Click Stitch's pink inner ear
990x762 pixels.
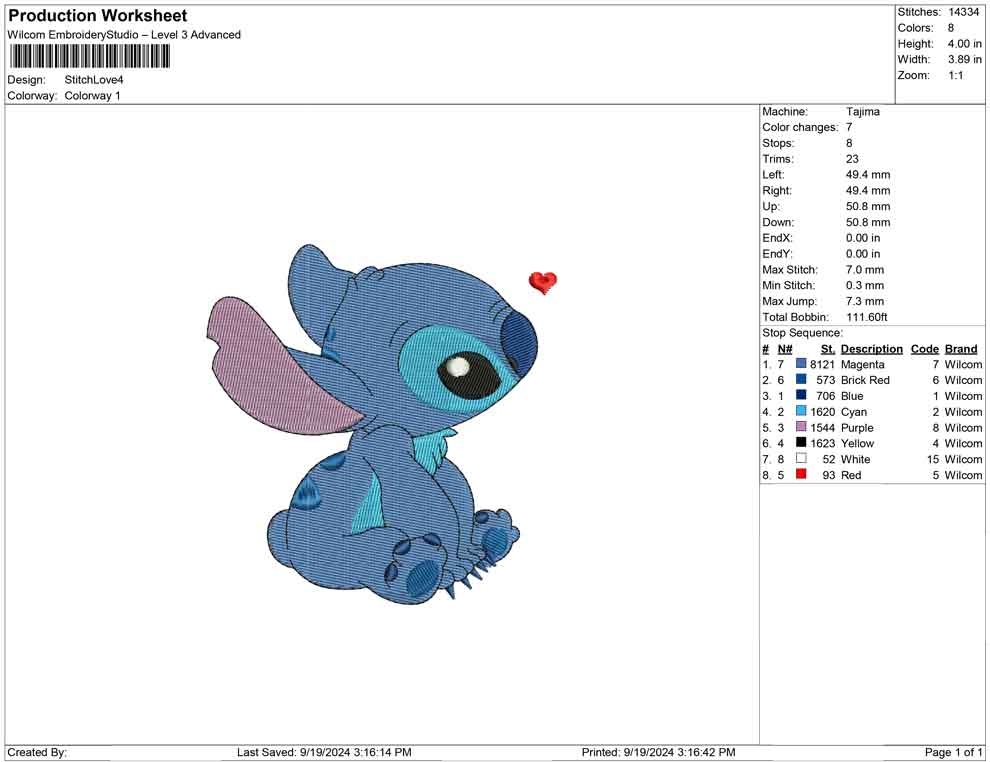point(269,369)
